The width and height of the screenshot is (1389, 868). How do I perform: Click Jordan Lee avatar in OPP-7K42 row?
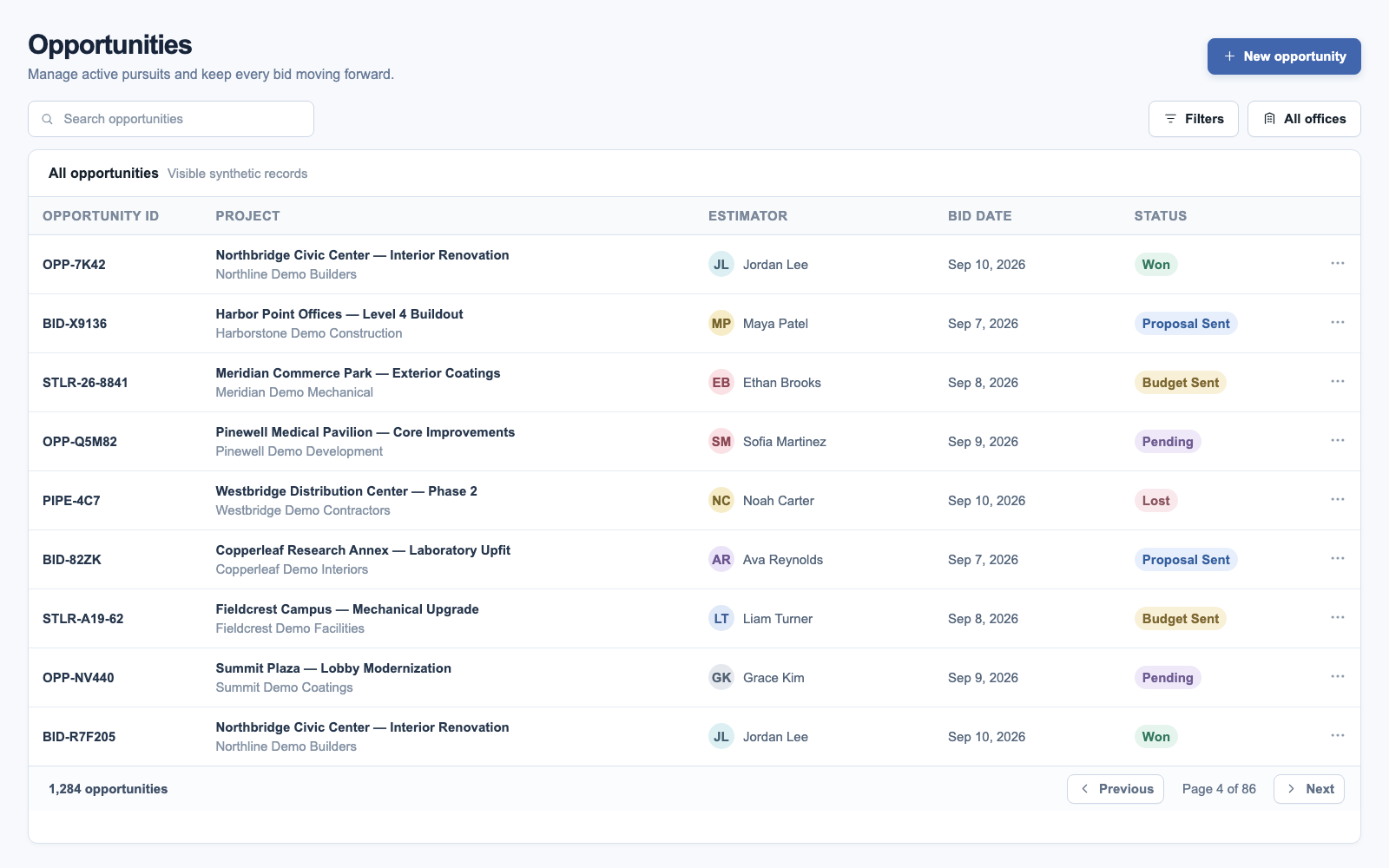click(x=721, y=265)
